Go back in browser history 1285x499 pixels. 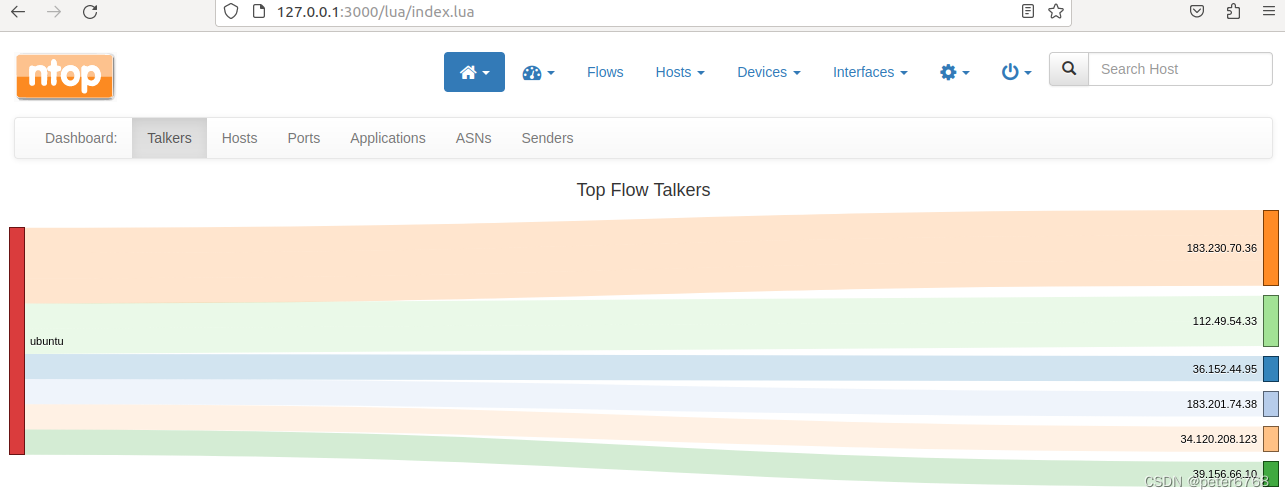(x=18, y=12)
